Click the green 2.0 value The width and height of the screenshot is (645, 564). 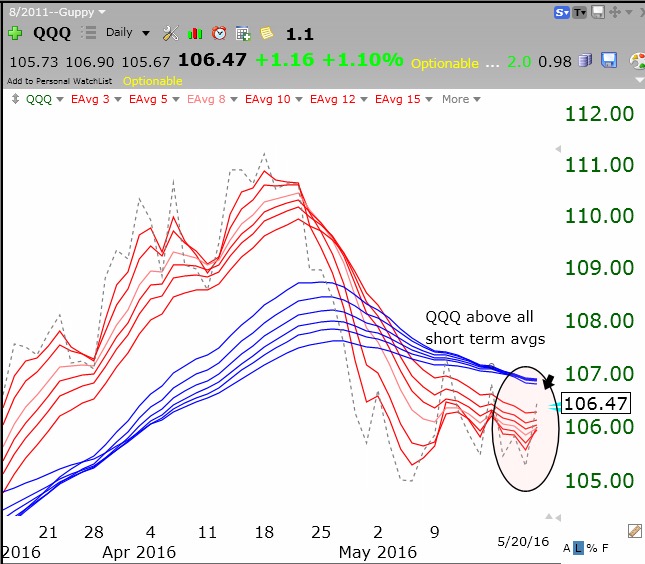519,62
